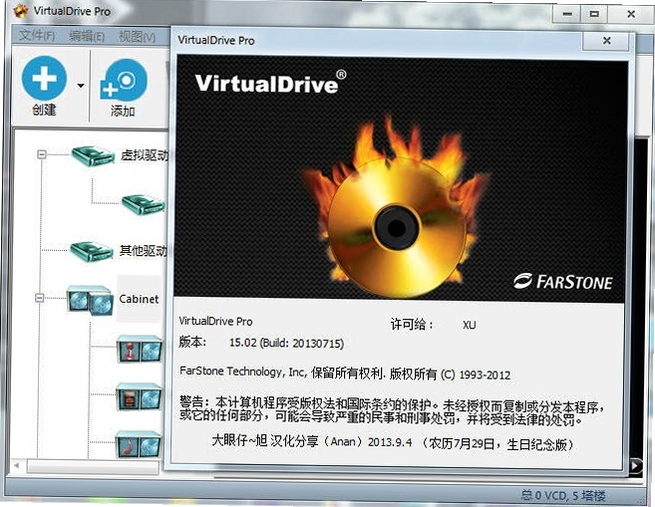The image size is (655, 507).
Task: Click the FarStone Technology copyright line
Action: pyautogui.click(x=345, y=373)
